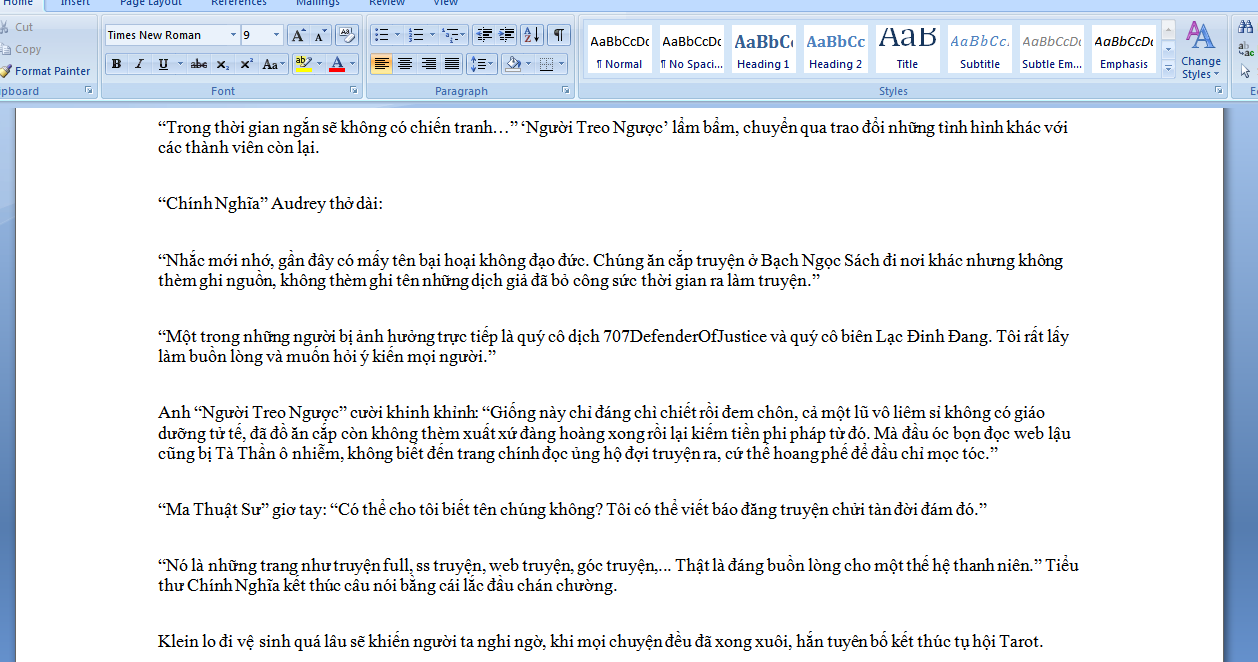1258x662 pixels.
Task: Switch to the Page Layout tab
Action: tap(151, 3)
